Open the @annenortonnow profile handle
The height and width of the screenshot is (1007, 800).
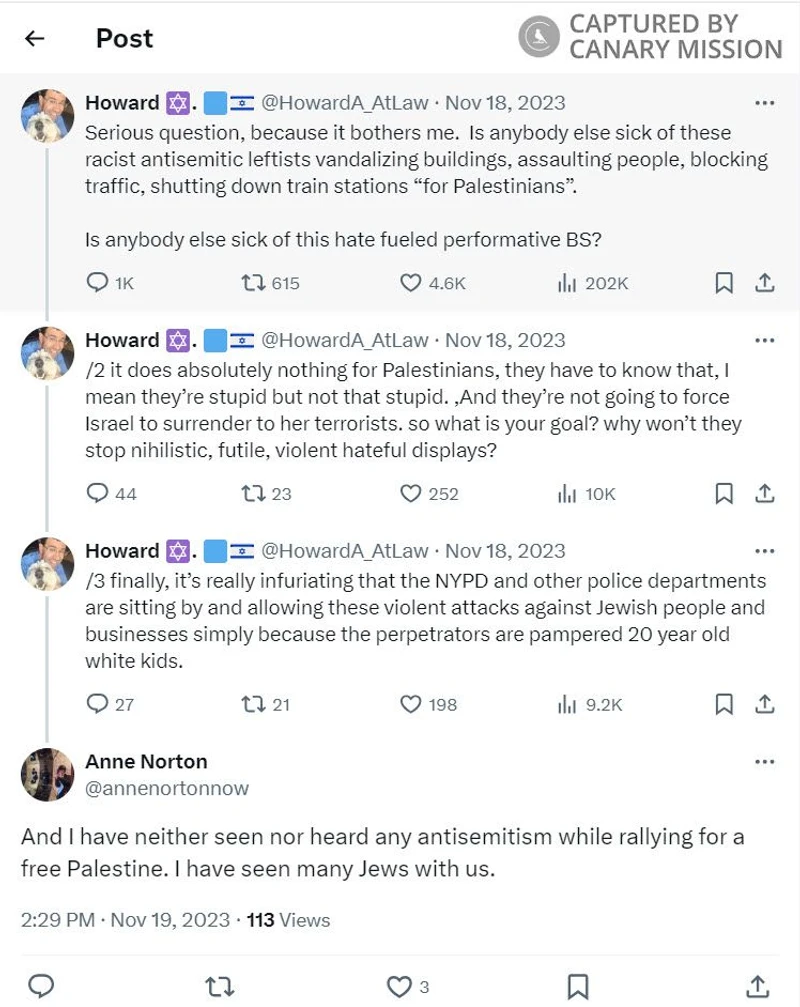click(x=167, y=789)
